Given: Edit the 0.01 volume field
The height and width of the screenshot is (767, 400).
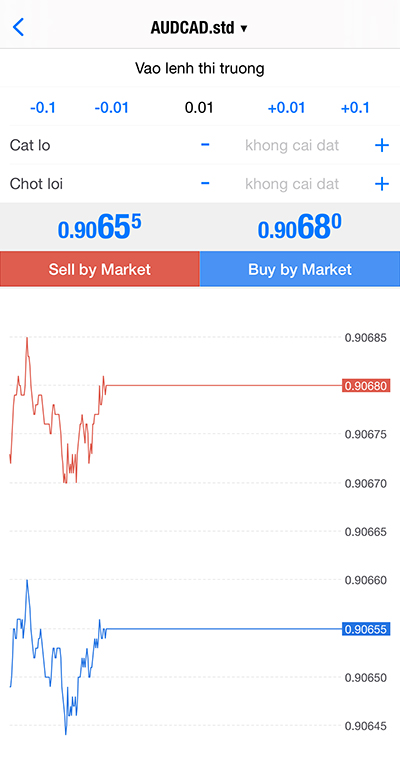Looking at the screenshot, I should coord(199,108).
